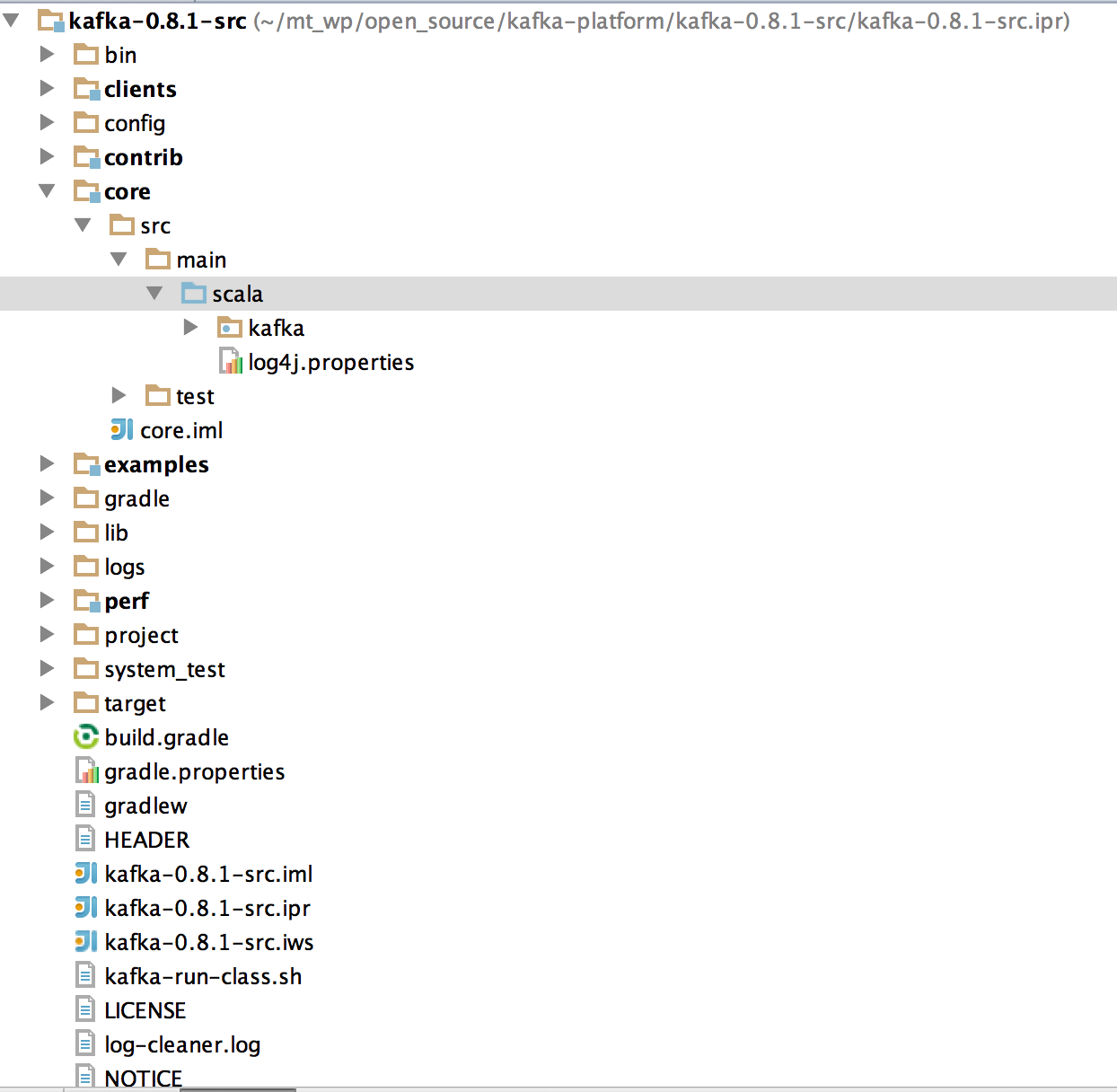Select the 'log4j.properties' file name
1117x1092 pixels.
point(331,362)
